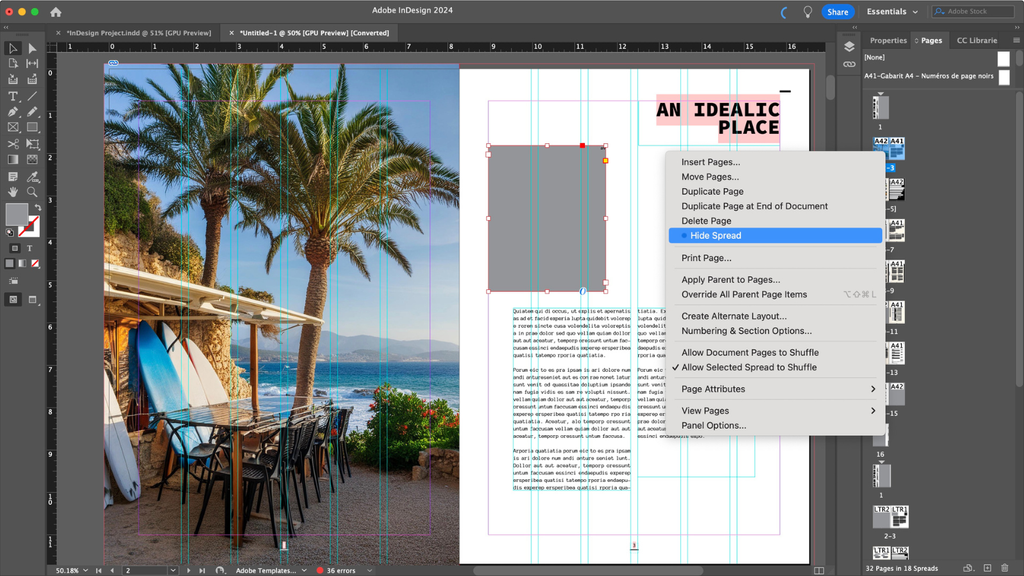Image resolution: width=1024 pixels, height=576 pixels.
Task: Select the Selection tool
Action: [x=14, y=47]
